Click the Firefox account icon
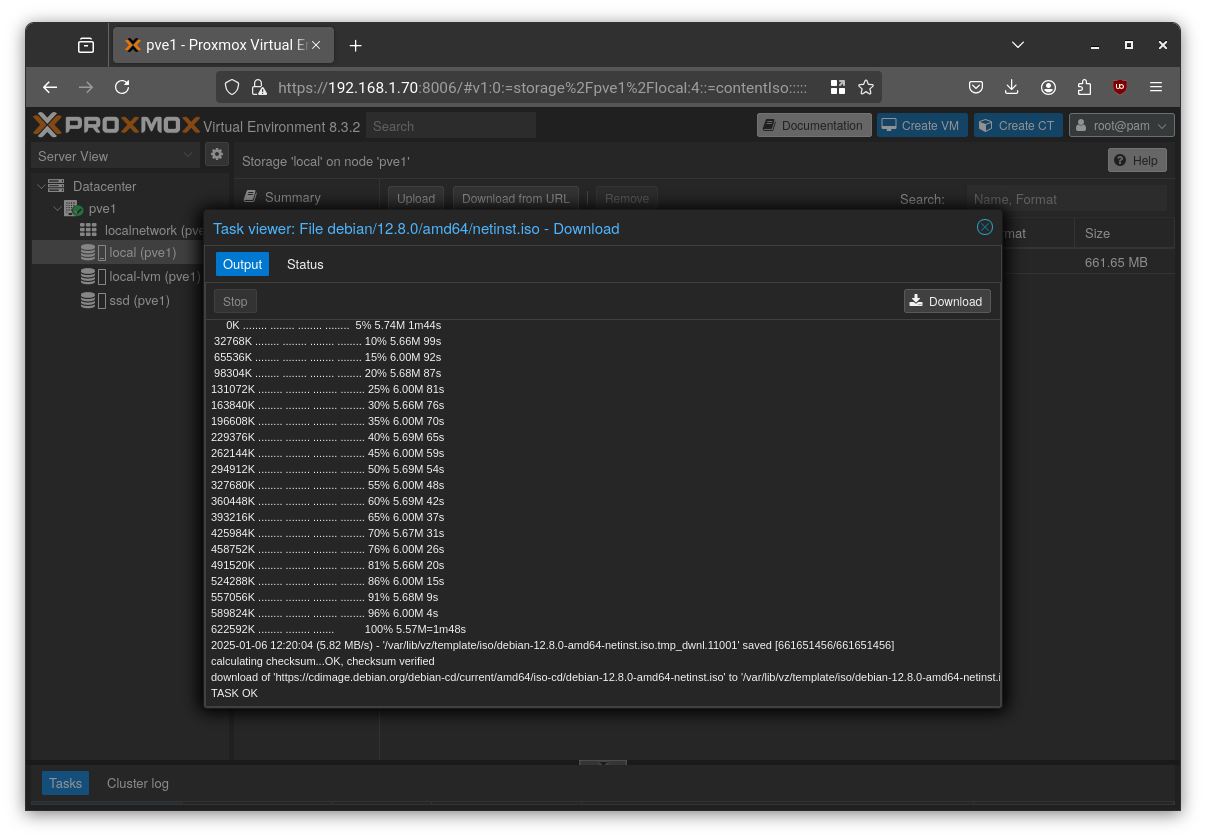1206x839 pixels. [1048, 87]
